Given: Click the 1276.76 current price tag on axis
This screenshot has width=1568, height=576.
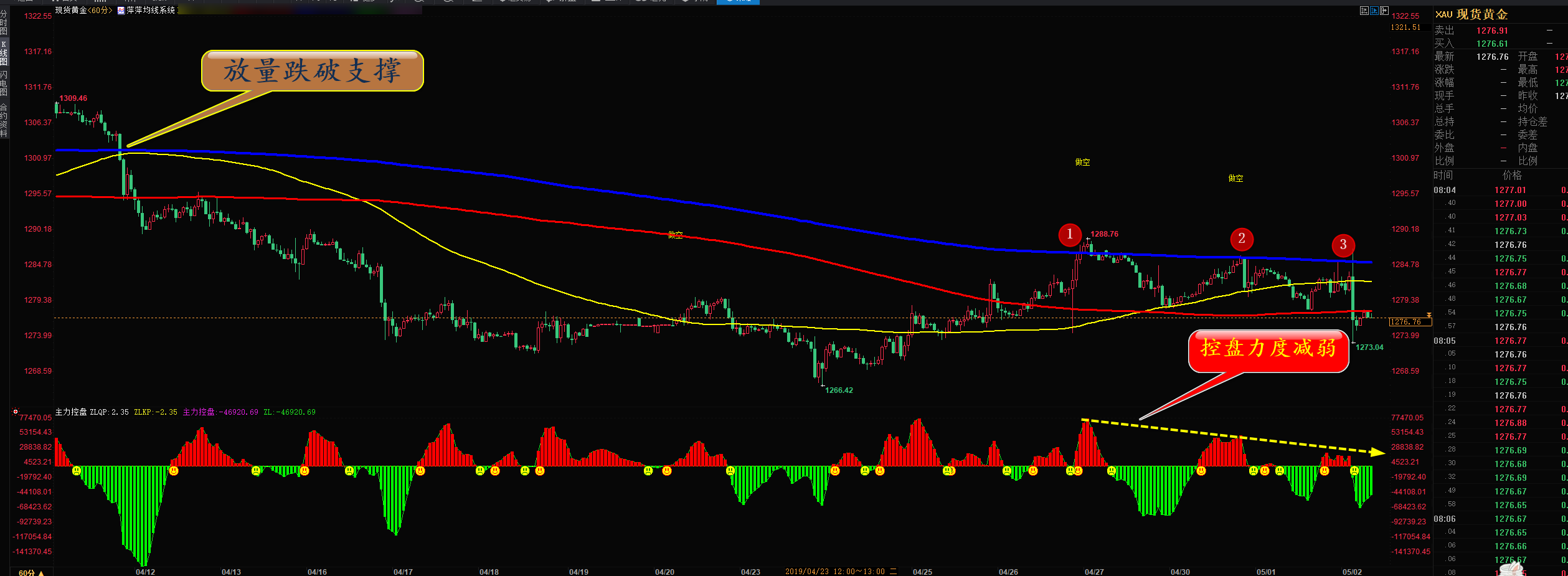Looking at the screenshot, I should click(x=1410, y=322).
